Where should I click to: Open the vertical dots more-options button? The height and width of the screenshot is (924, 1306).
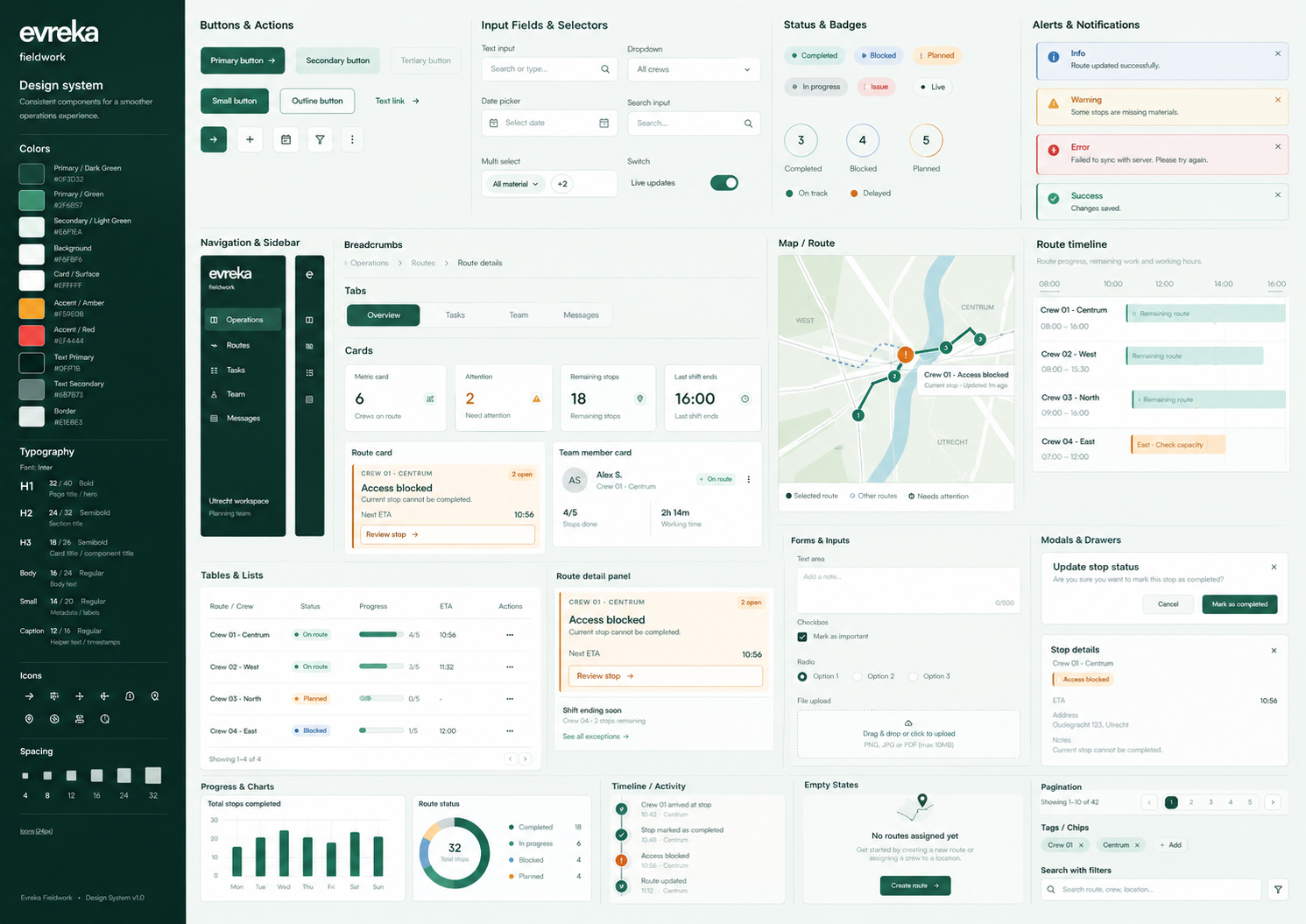click(x=352, y=139)
